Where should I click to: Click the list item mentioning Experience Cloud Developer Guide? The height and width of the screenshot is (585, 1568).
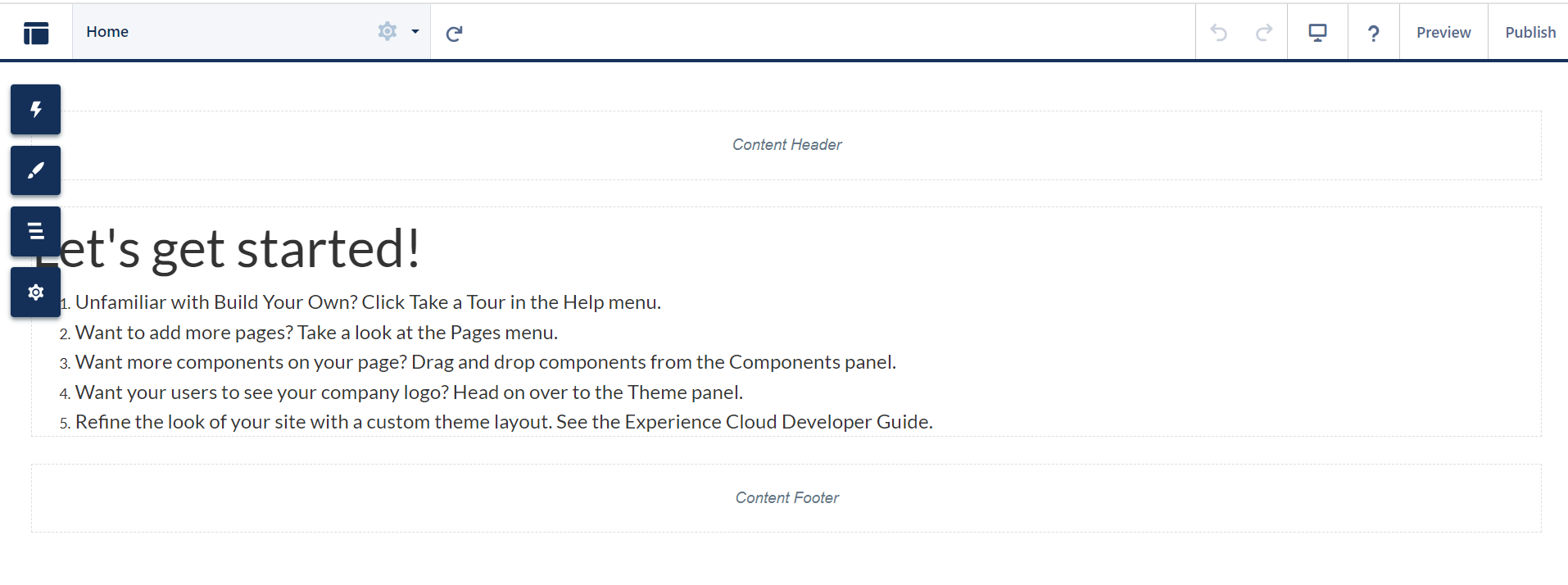click(x=504, y=422)
